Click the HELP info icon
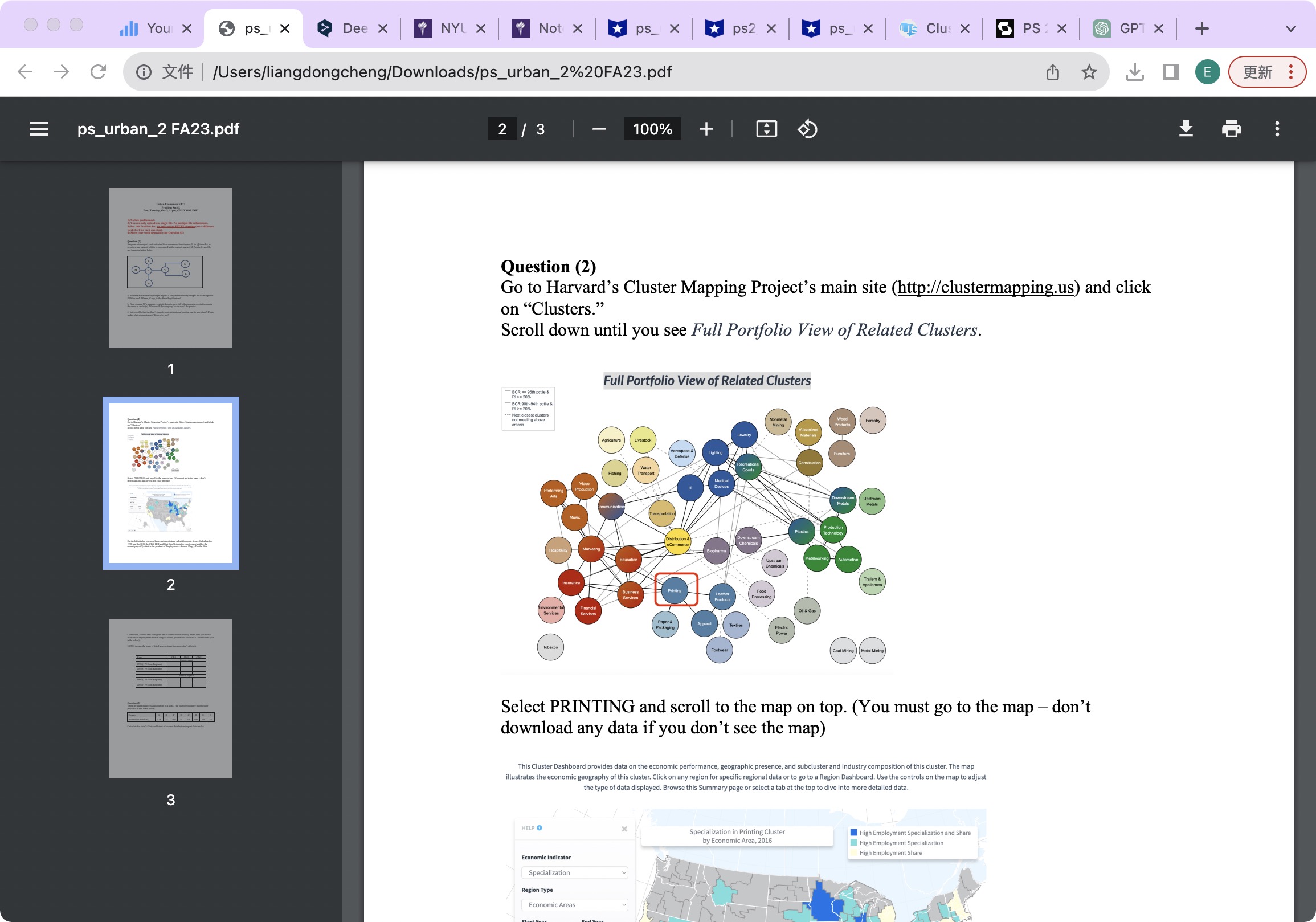 coord(540,828)
